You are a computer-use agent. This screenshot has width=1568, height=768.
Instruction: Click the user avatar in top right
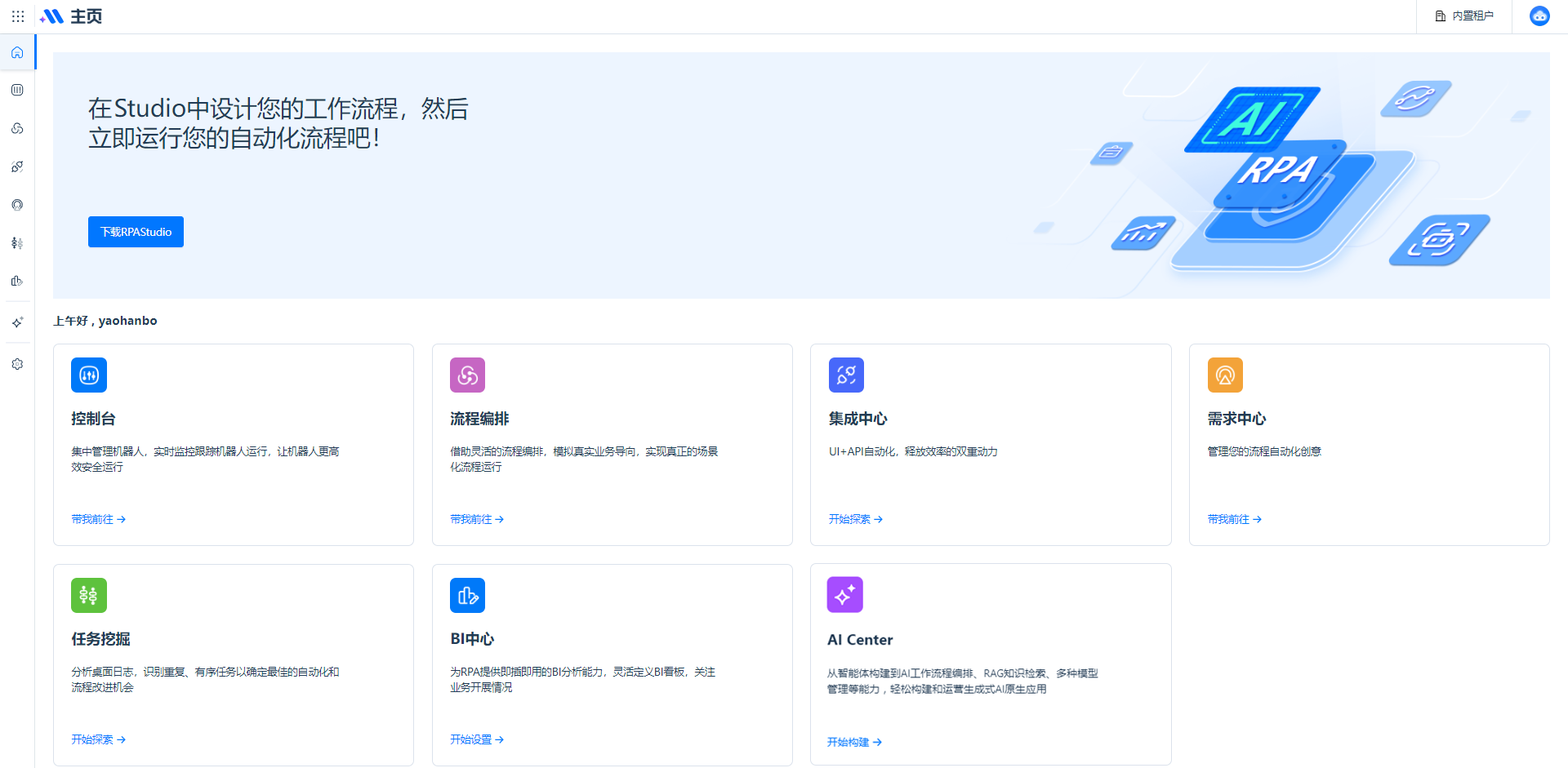point(1539,16)
